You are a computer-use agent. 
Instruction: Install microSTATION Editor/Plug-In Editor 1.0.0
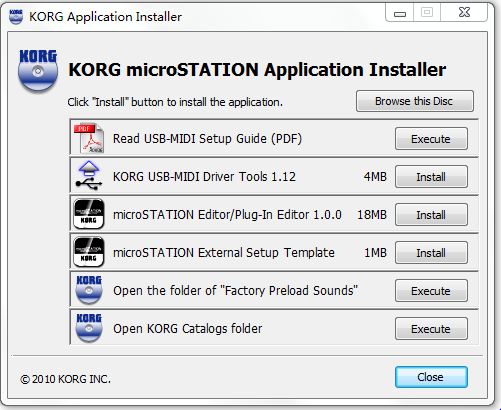point(431,215)
